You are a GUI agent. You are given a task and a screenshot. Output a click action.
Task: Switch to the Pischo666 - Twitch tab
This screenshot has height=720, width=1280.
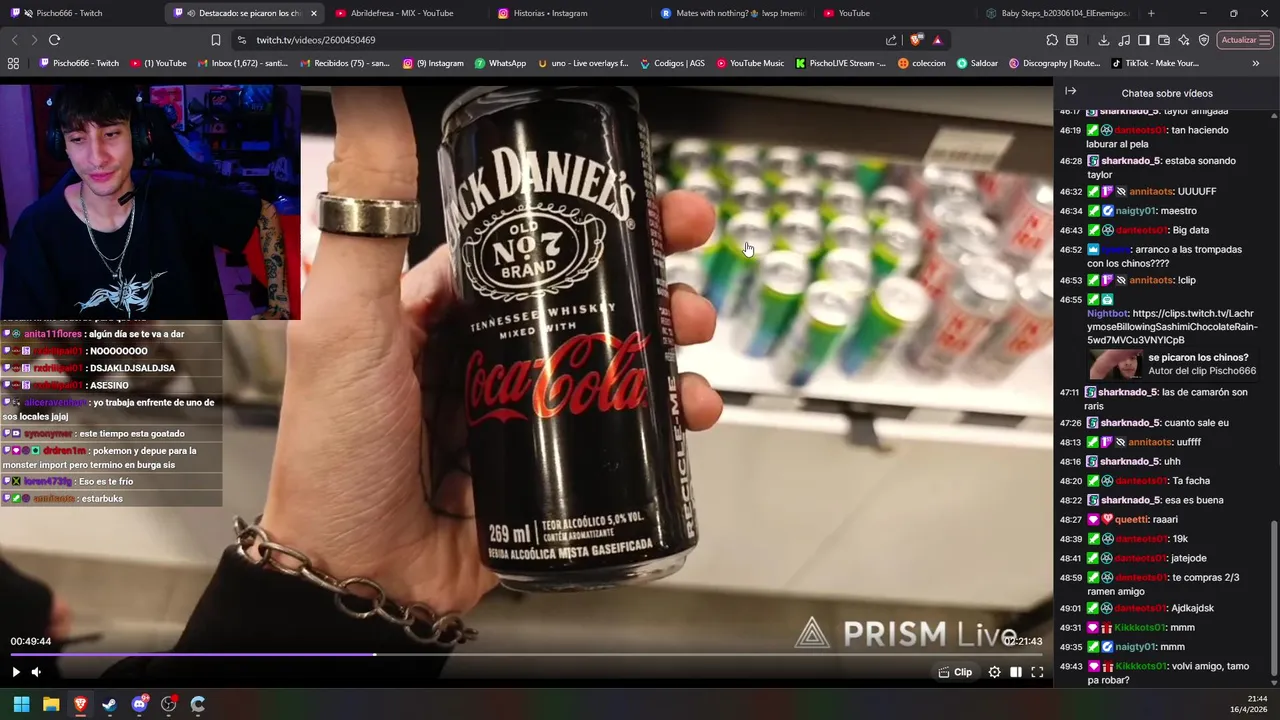tap(80, 13)
